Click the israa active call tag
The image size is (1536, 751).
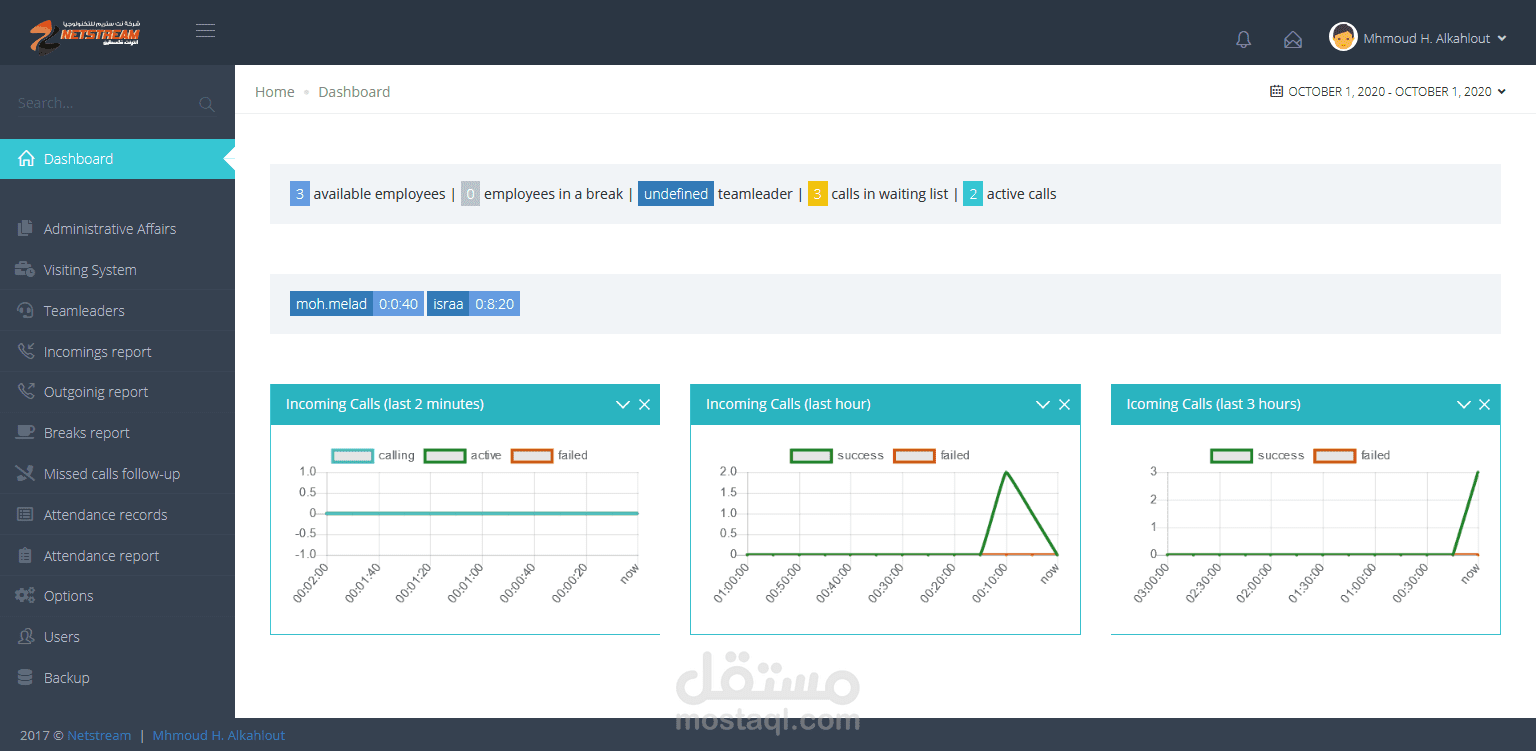(473, 304)
